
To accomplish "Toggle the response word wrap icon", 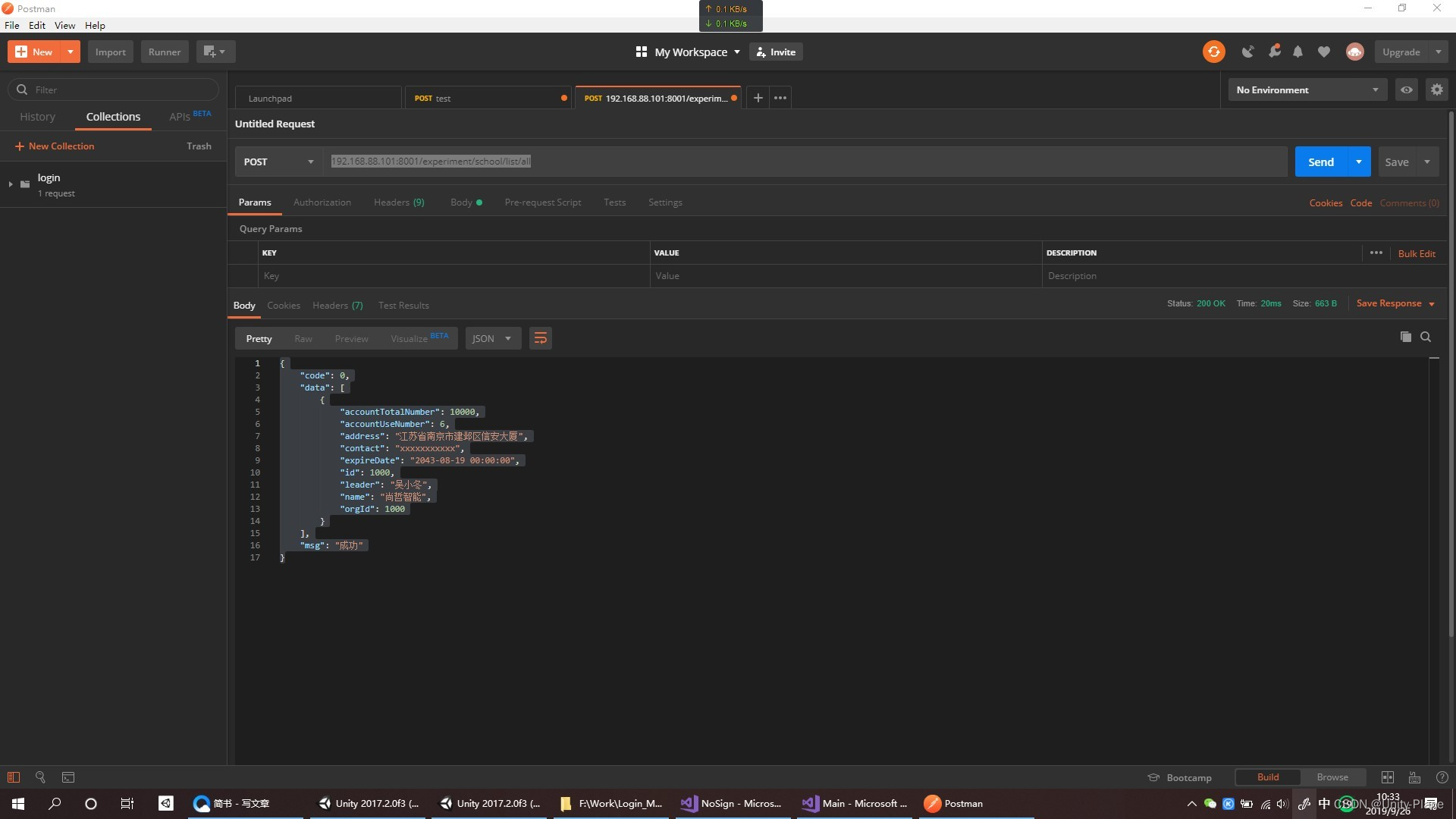I will (x=541, y=338).
